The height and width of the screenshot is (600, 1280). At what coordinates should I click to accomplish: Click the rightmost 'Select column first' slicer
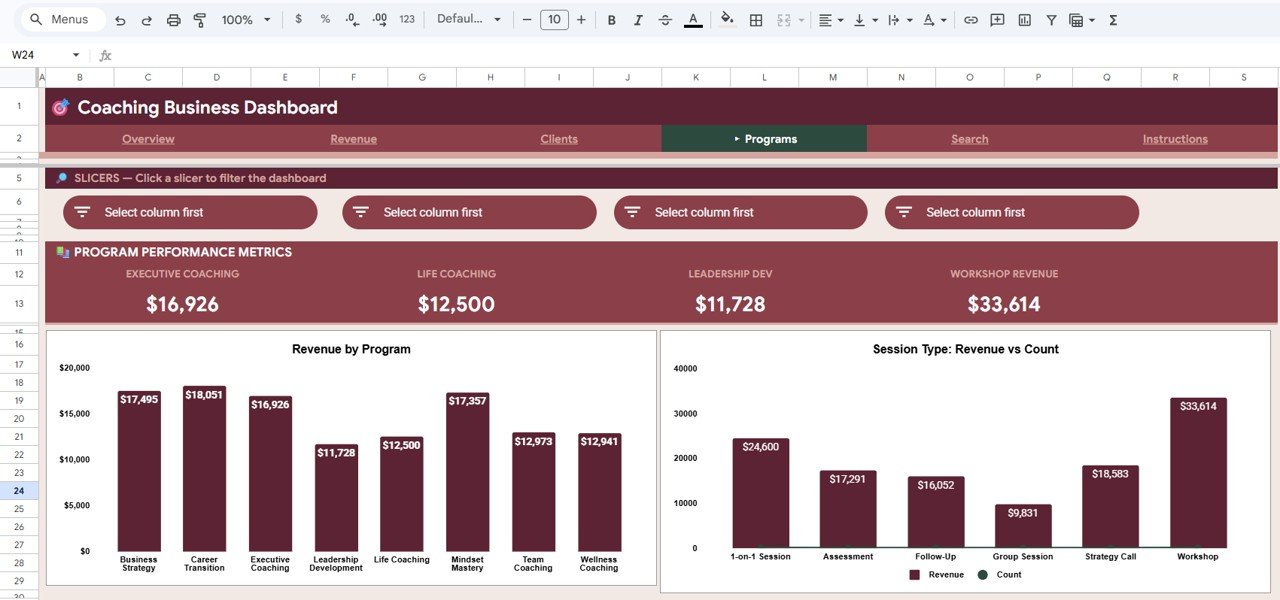tap(1012, 212)
